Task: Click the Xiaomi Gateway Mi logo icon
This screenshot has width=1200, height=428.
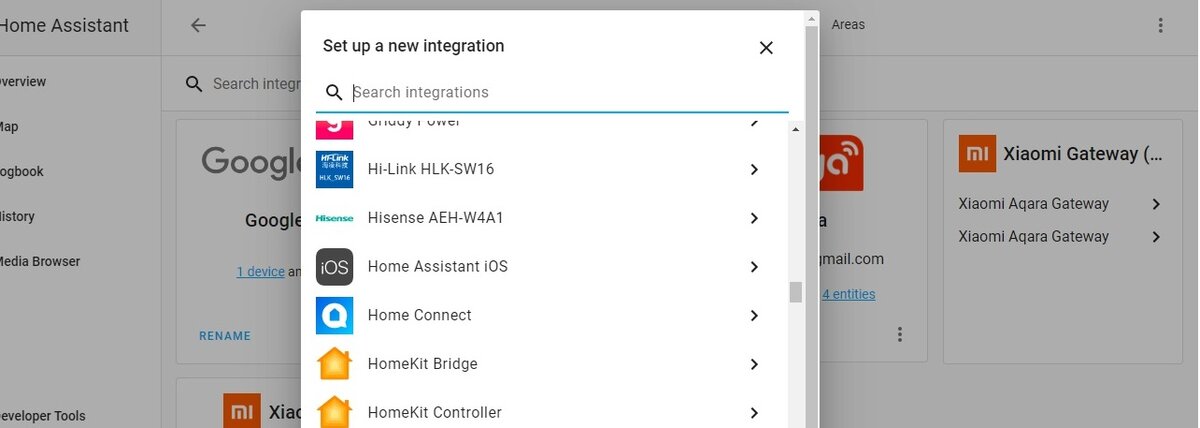Action: pyautogui.click(x=977, y=154)
